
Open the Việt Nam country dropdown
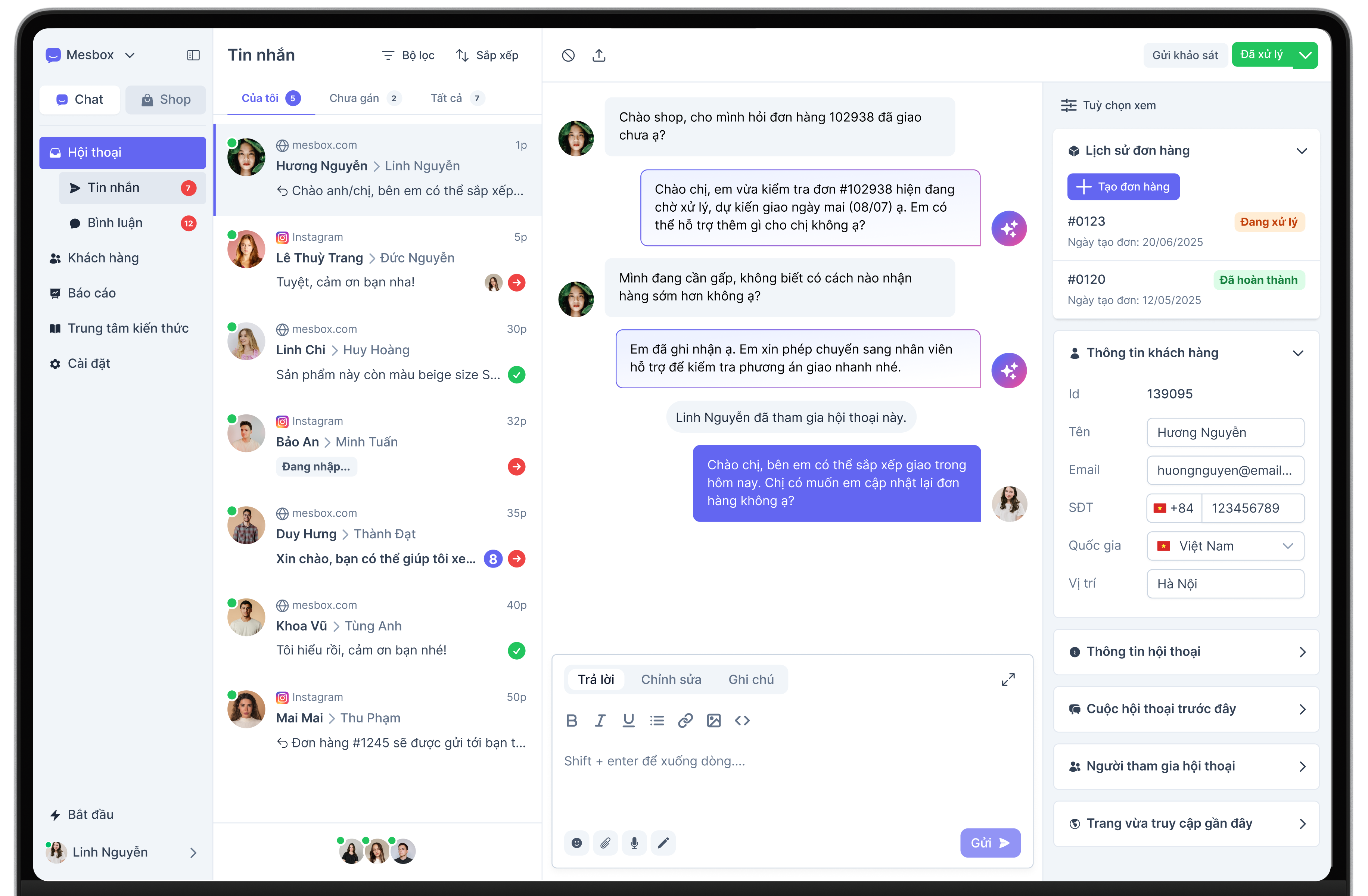1225,546
